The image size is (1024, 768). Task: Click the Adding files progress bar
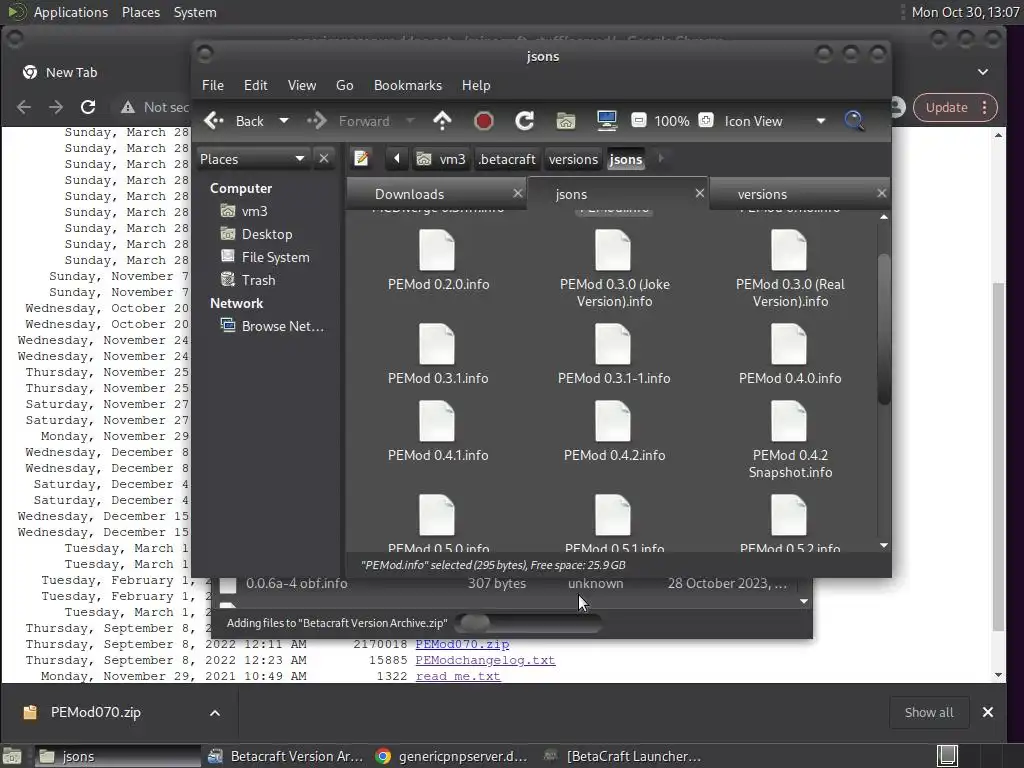(528, 623)
